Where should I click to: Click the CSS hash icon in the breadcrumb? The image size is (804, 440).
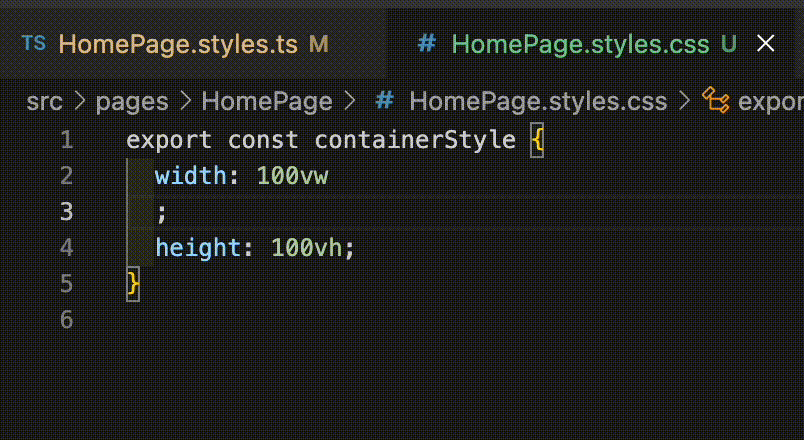point(385,101)
